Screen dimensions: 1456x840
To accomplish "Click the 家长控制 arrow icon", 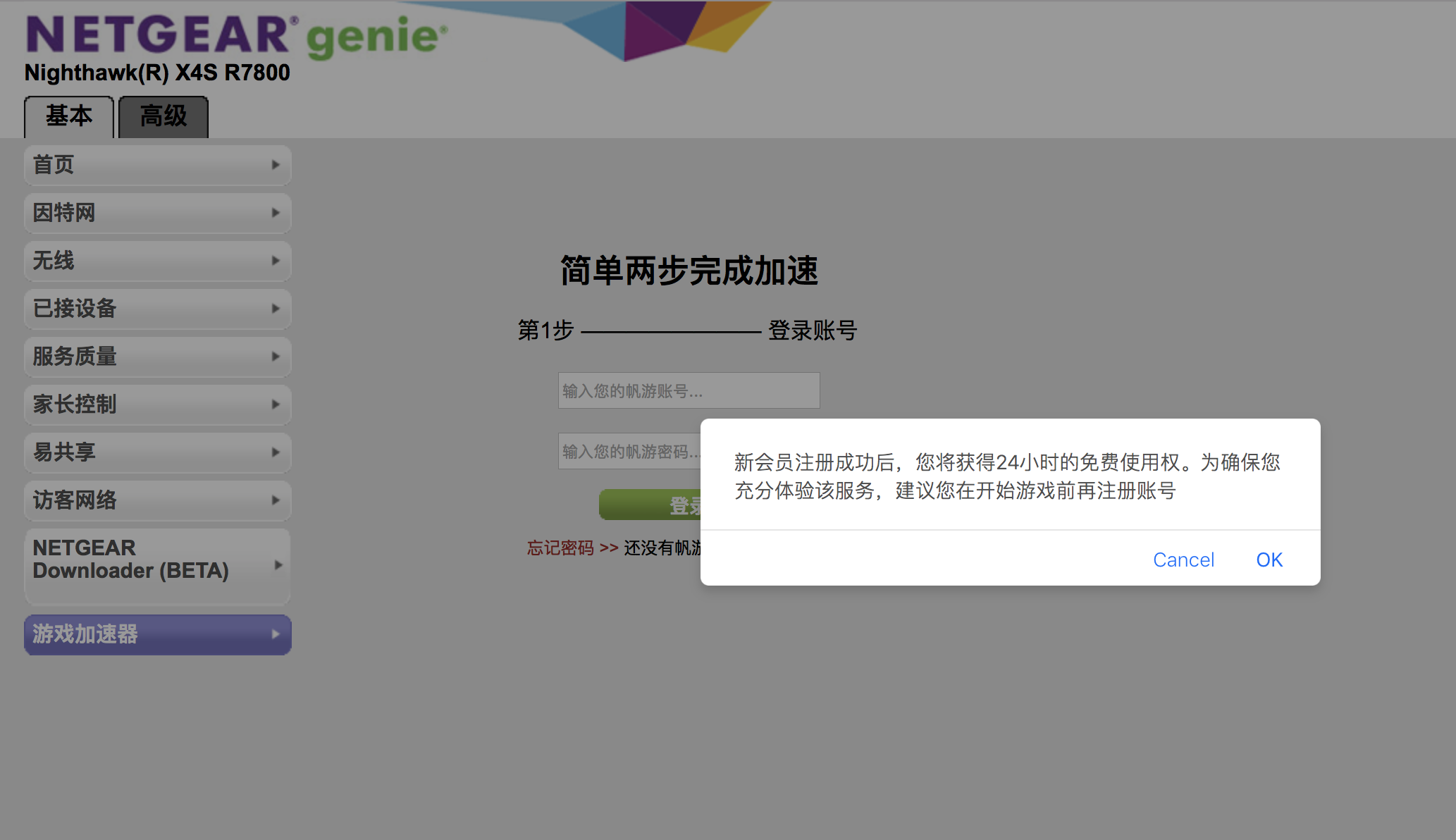I will pyautogui.click(x=276, y=404).
